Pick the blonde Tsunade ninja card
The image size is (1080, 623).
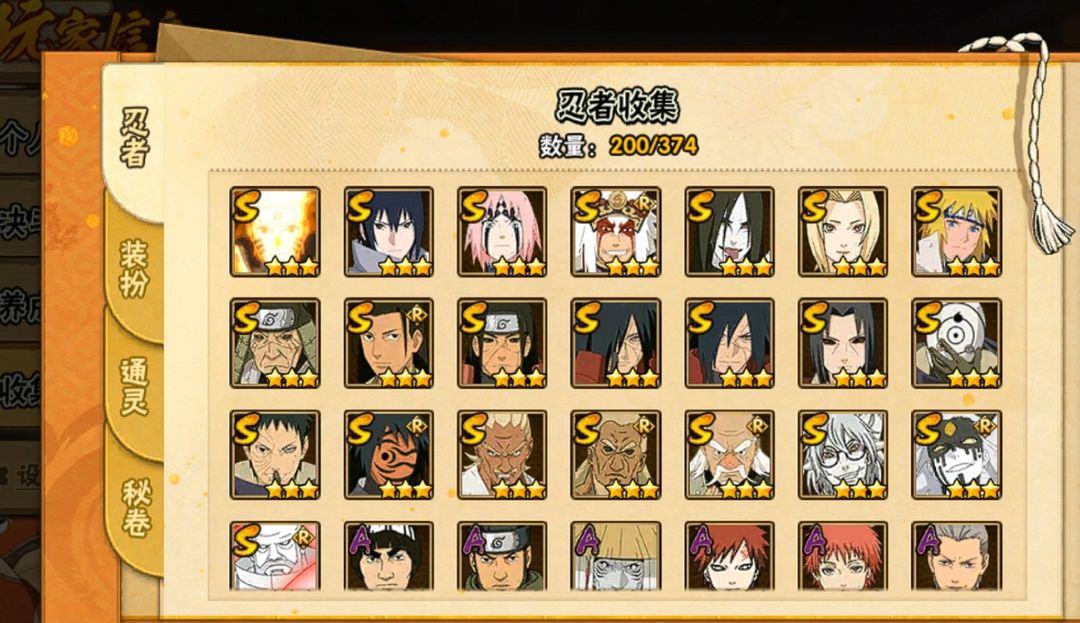coord(843,231)
